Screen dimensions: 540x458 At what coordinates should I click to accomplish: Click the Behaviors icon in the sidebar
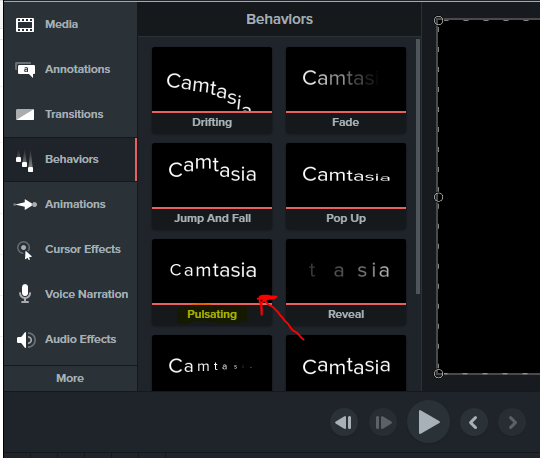[25, 161]
